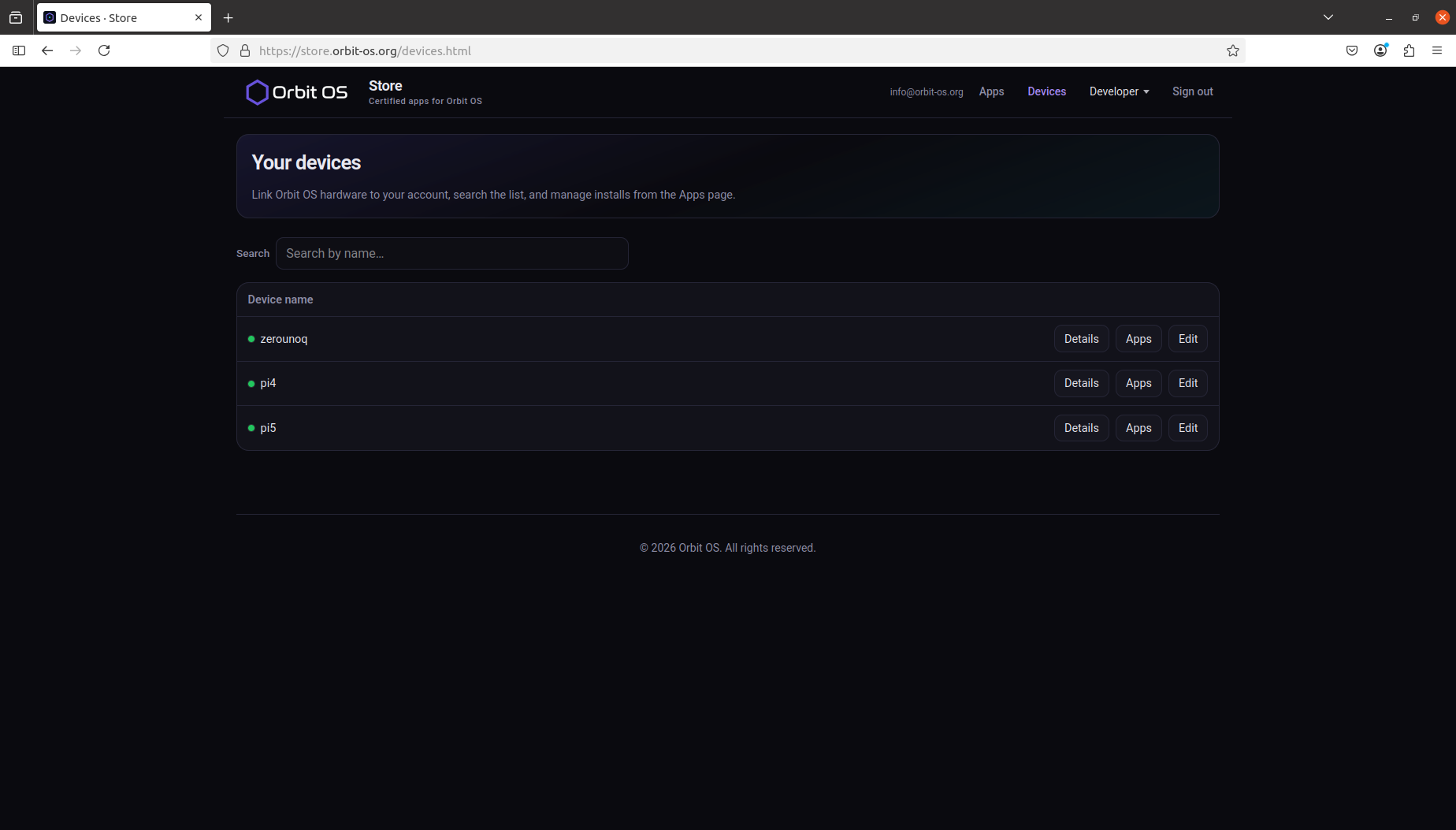Open recent browsing tab history button
The height and width of the screenshot is (830, 1456).
(x=16, y=17)
